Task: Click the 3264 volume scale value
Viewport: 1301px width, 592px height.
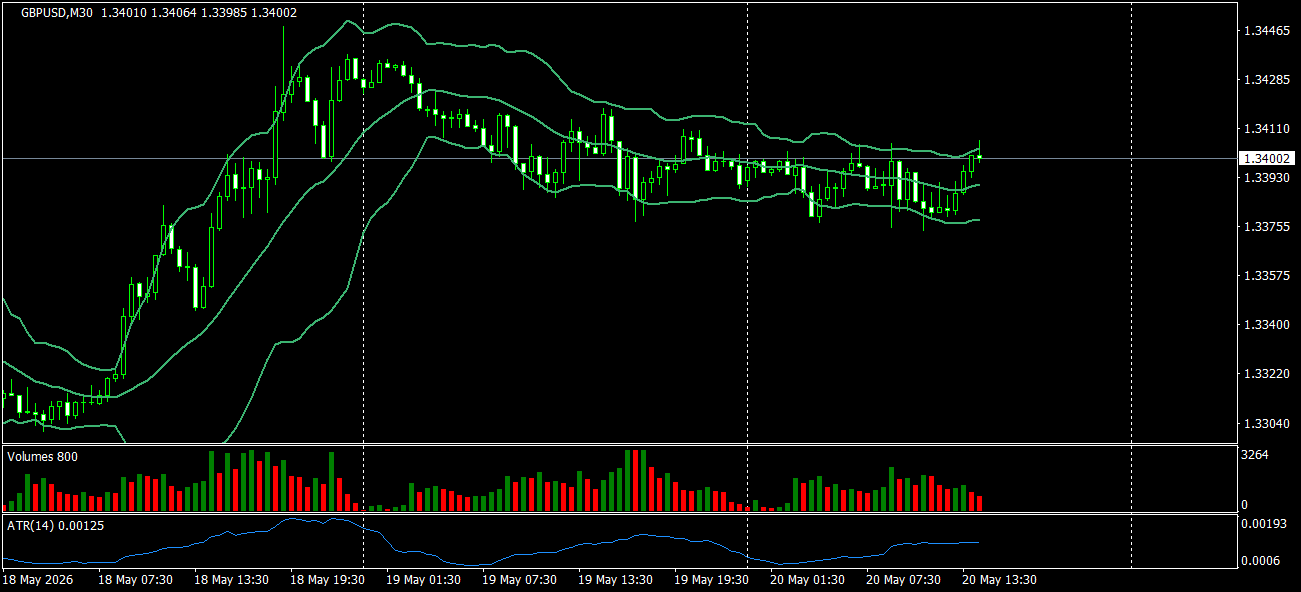Action: coord(1256,455)
